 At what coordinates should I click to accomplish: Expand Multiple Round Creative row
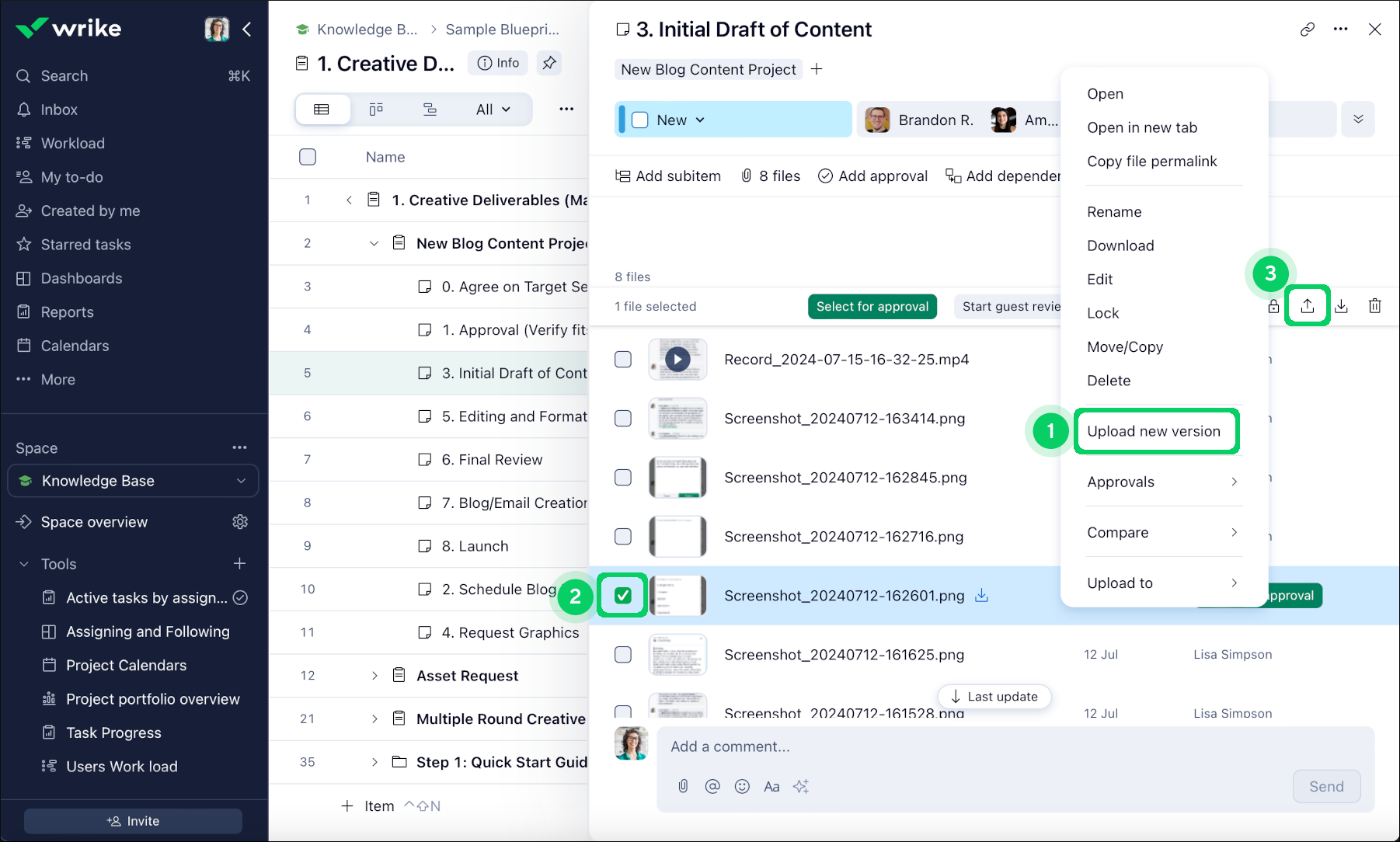tap(374, 719)
